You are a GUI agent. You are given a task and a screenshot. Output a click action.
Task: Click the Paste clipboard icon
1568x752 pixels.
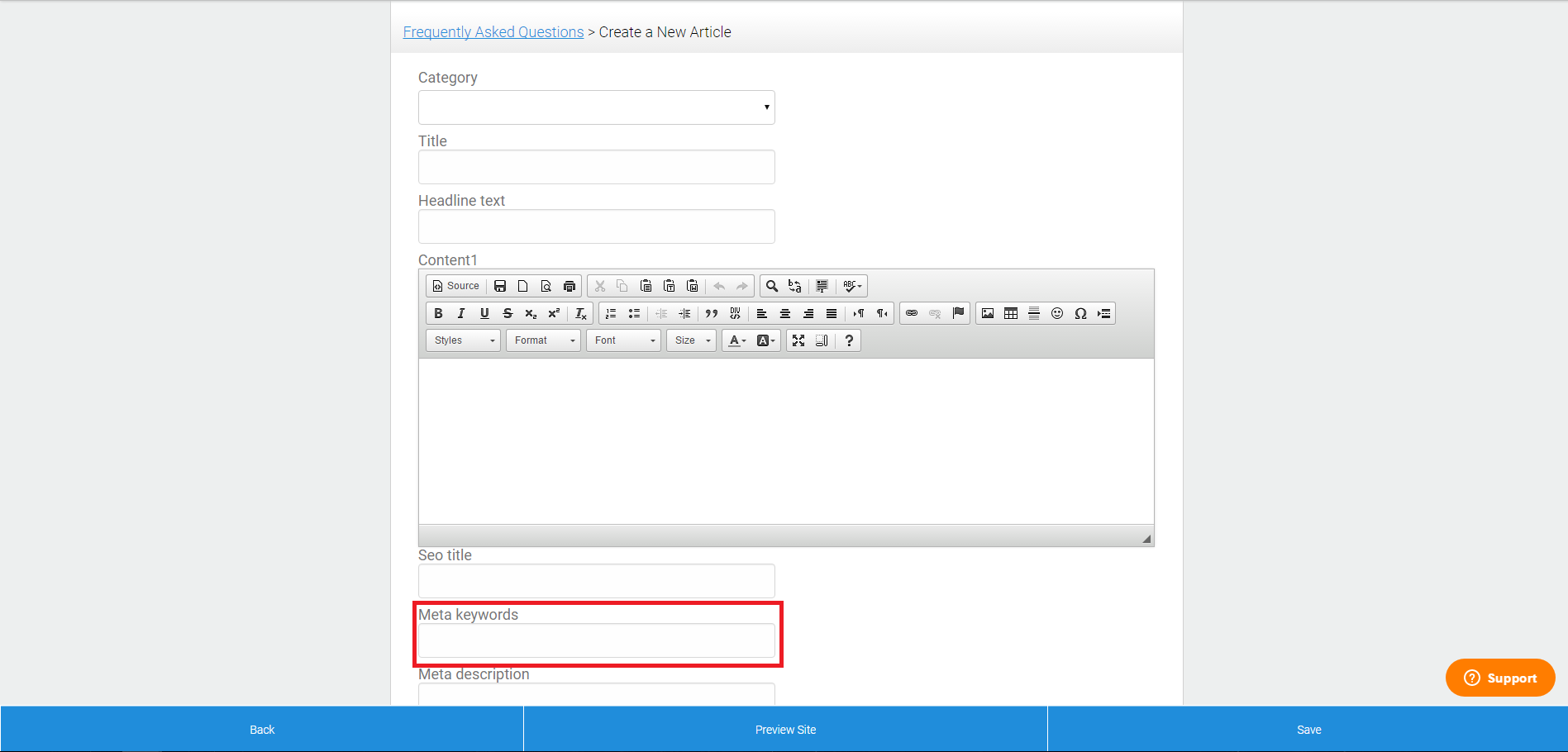click(x=646, y=286)
